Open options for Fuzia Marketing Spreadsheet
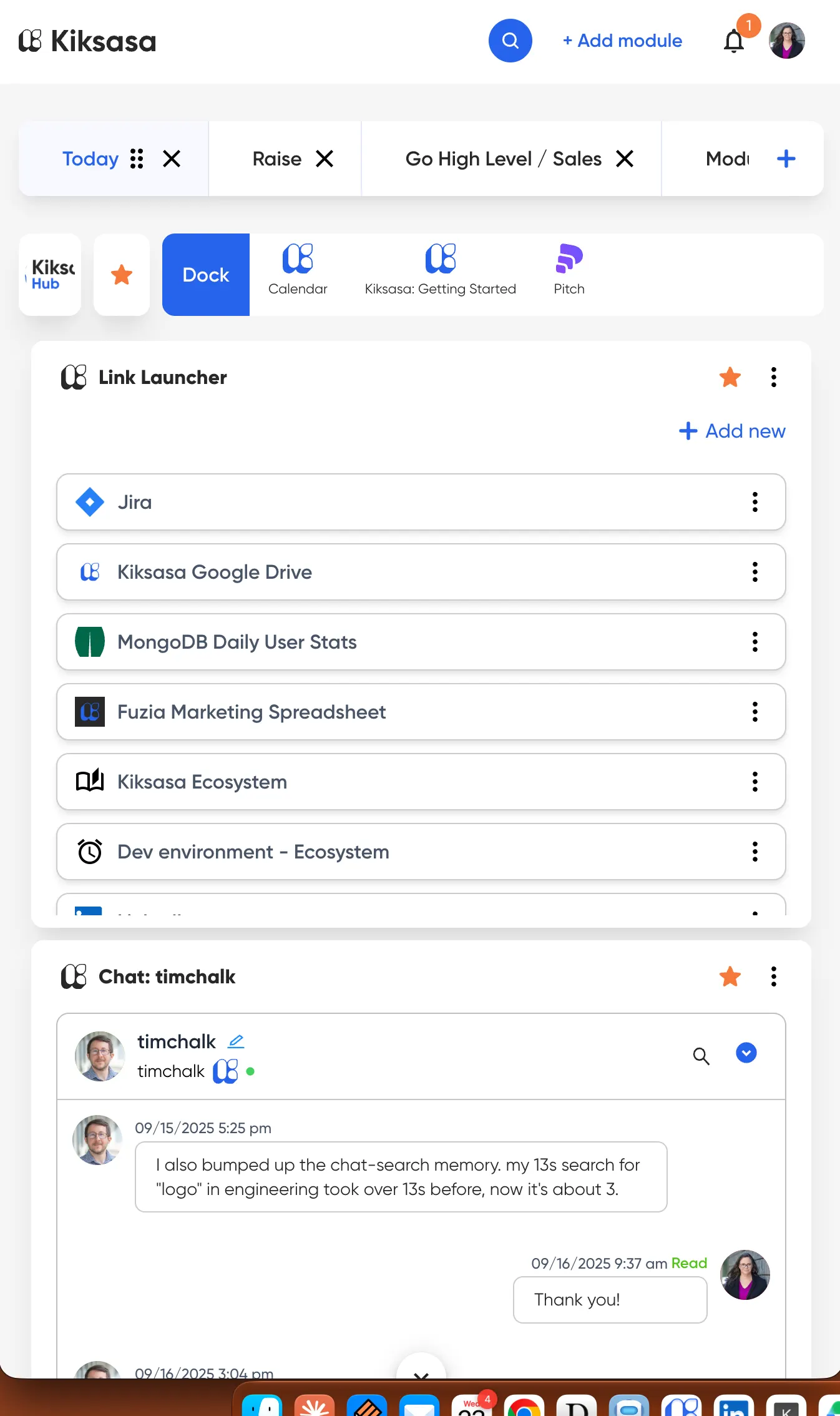 click(755, 712)
